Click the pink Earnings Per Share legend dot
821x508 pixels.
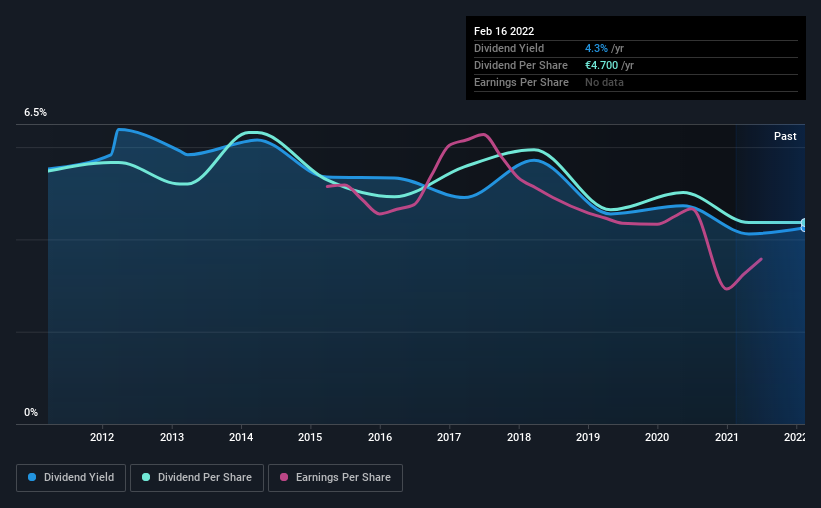(x=284, y=477)
